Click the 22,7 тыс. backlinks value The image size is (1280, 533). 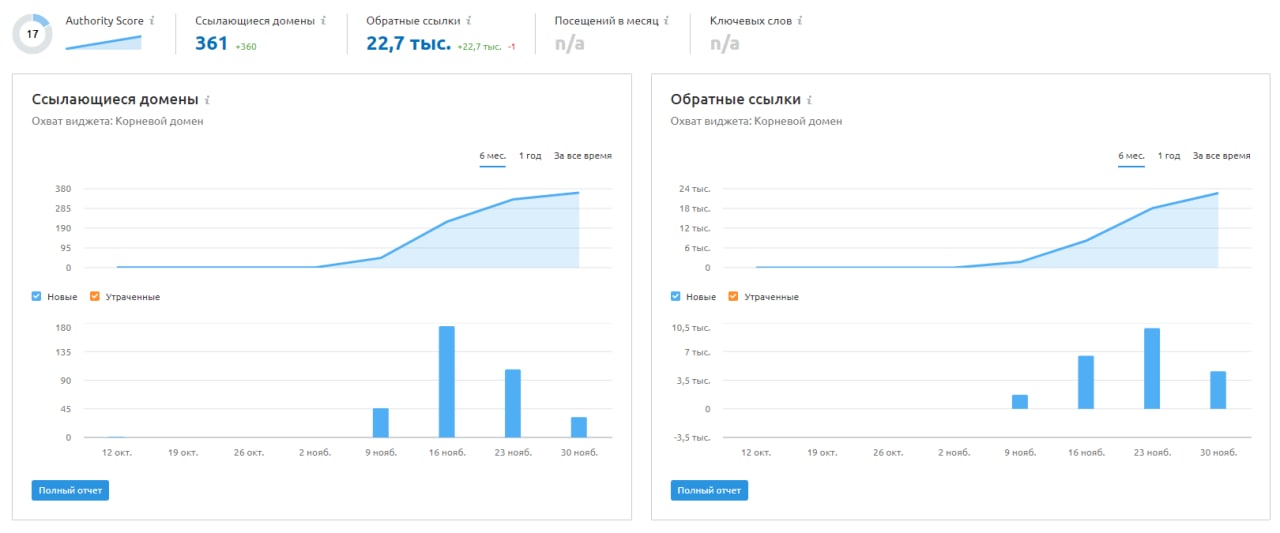pyautogui.click(x=409, y=43)
